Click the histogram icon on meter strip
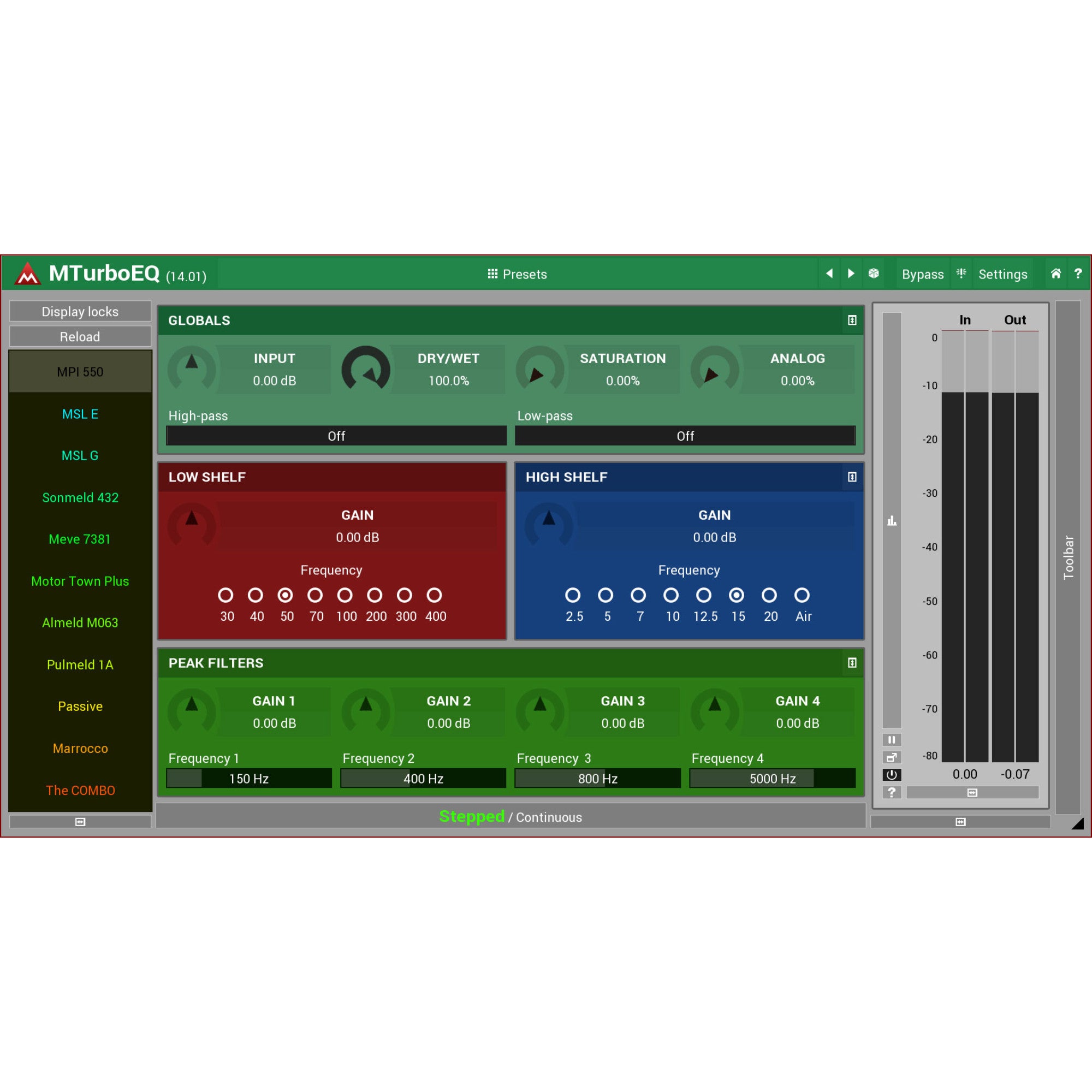 (x=892, y=520)
